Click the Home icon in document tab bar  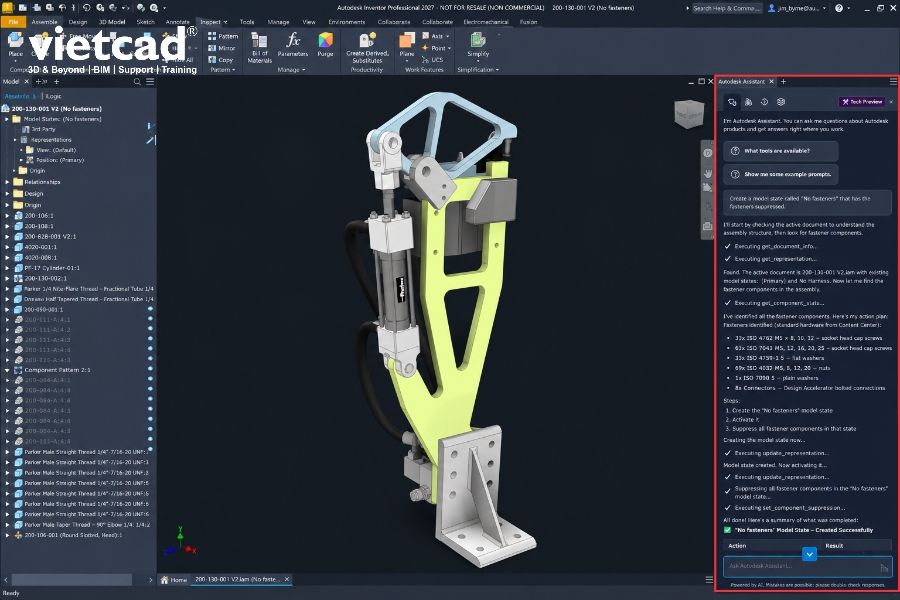[x=164, y=580]
